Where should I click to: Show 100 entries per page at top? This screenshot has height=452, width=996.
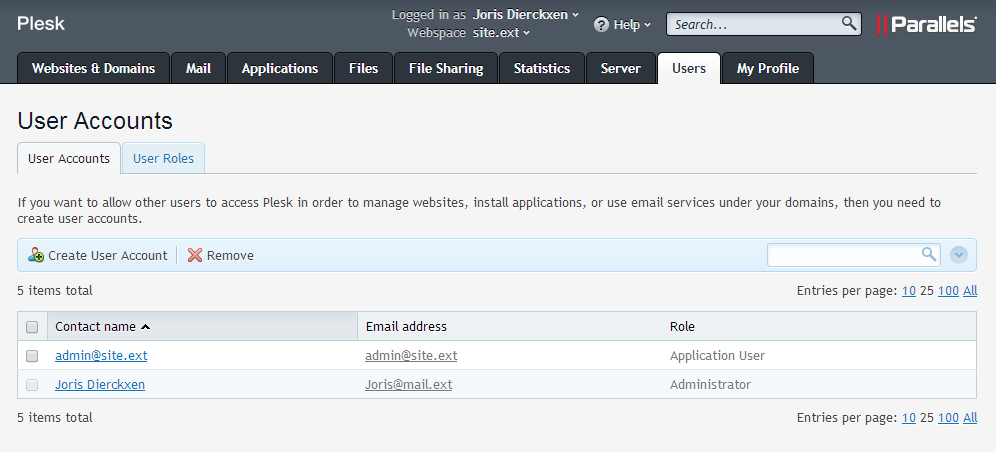(947, 291)
